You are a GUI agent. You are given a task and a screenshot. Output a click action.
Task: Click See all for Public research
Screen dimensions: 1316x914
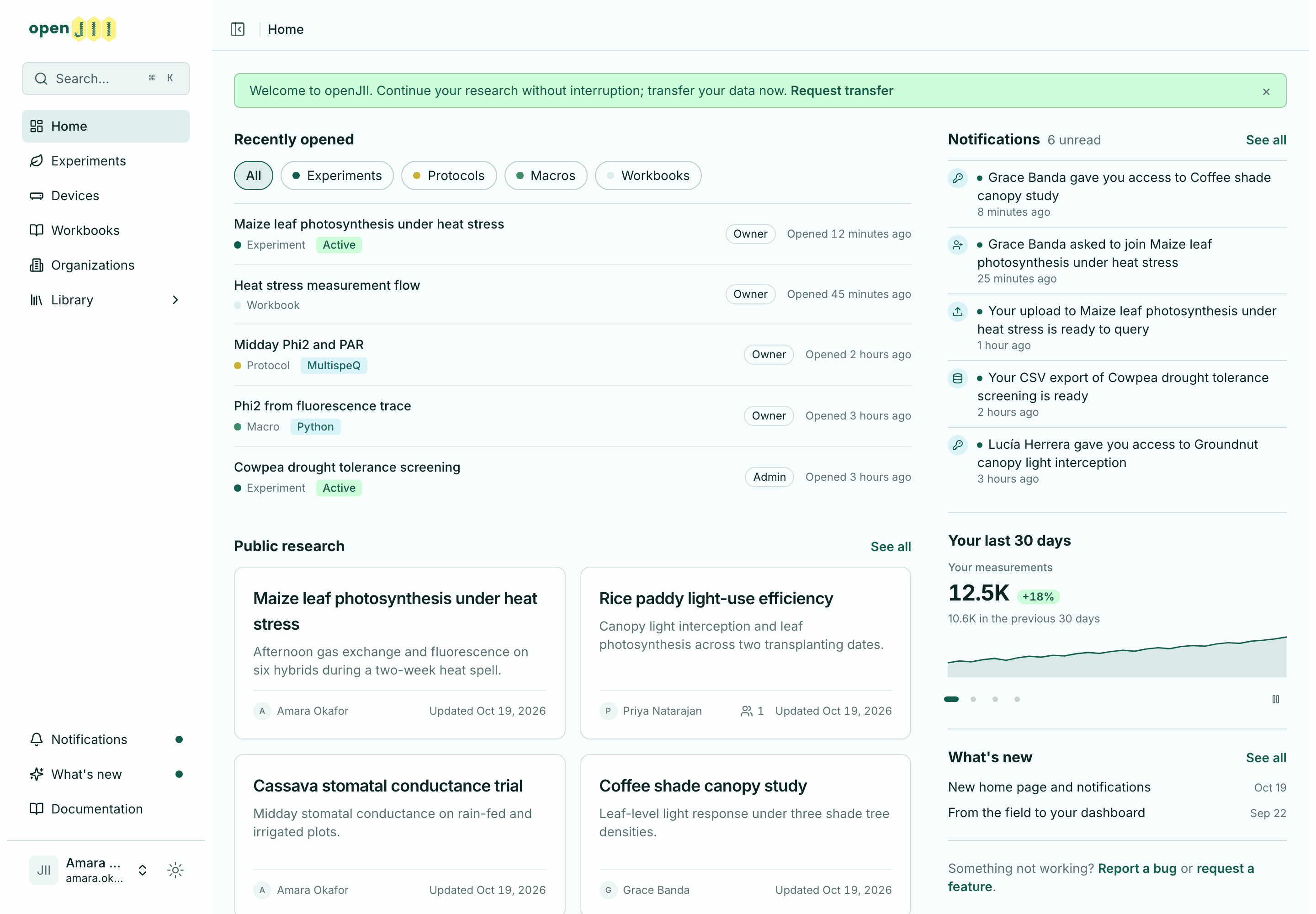click(x=891, y=546)
